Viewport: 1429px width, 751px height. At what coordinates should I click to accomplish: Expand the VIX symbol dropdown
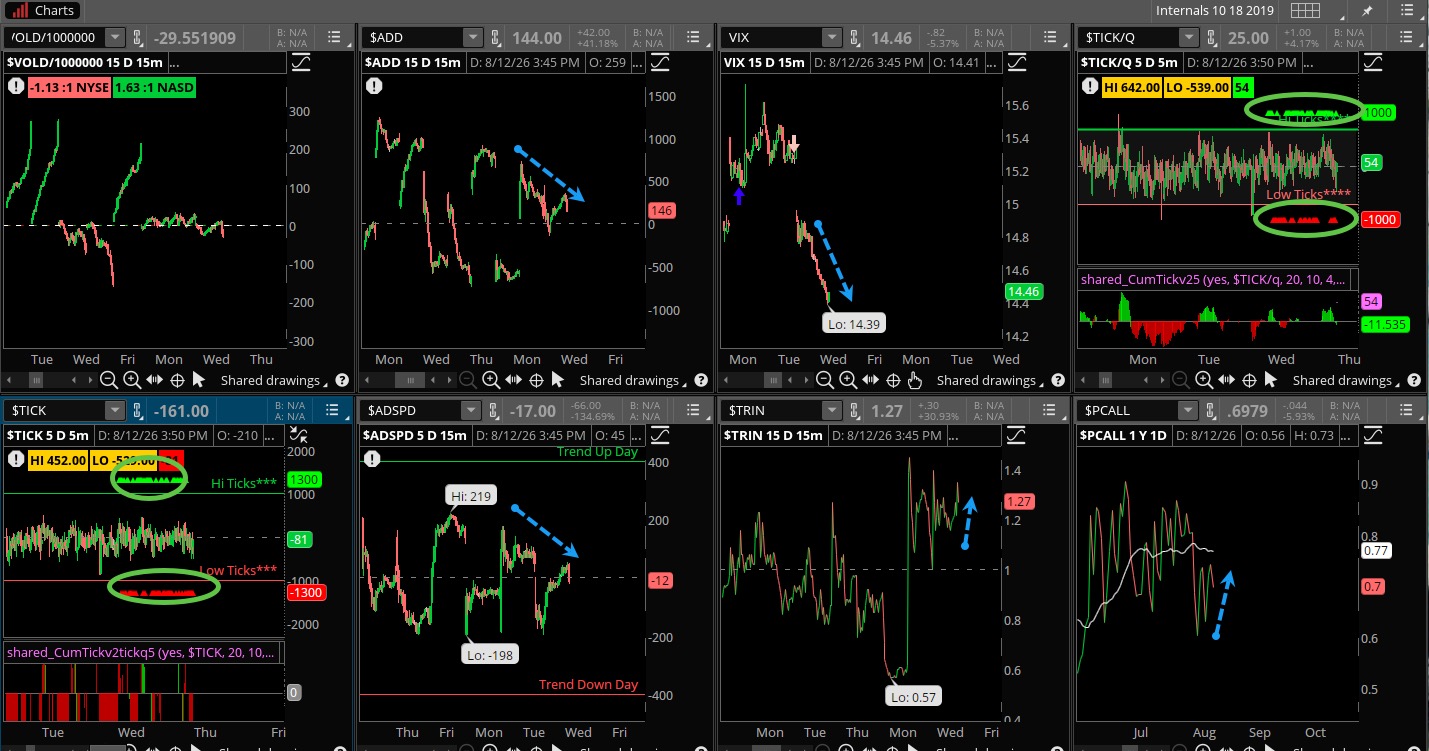pos(831,37)
